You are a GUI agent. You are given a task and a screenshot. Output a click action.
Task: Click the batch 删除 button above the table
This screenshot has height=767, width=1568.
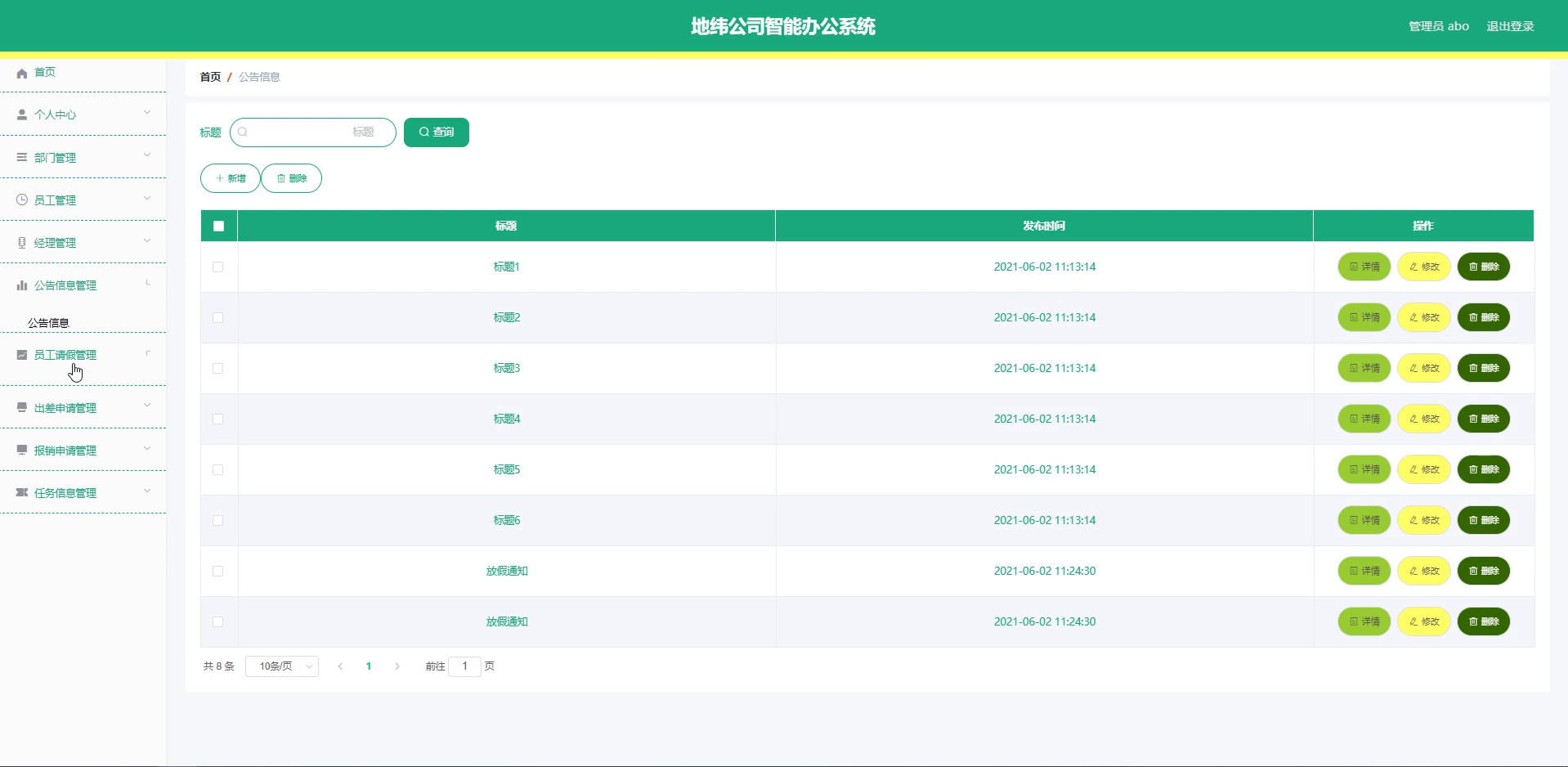tap(292, 178)
